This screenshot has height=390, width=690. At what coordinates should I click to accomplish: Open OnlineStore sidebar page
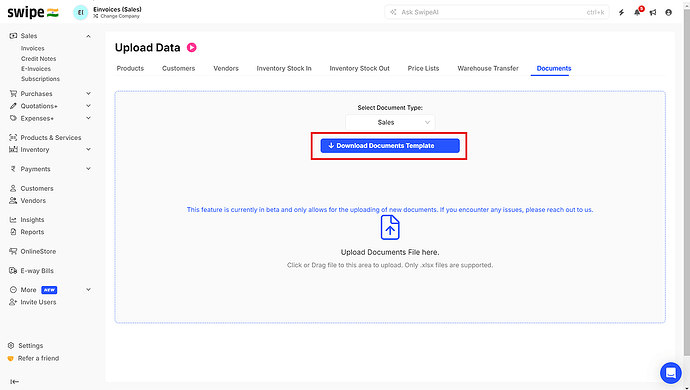click(x=38, y=251)
